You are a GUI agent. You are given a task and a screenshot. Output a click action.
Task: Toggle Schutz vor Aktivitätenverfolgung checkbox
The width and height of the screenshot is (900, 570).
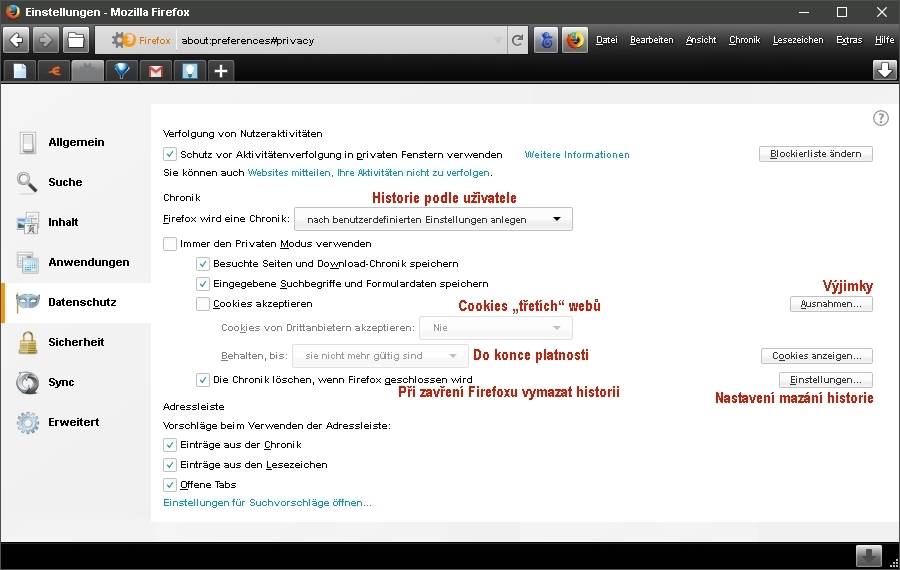pyautogui.click(x=169, y=154)
